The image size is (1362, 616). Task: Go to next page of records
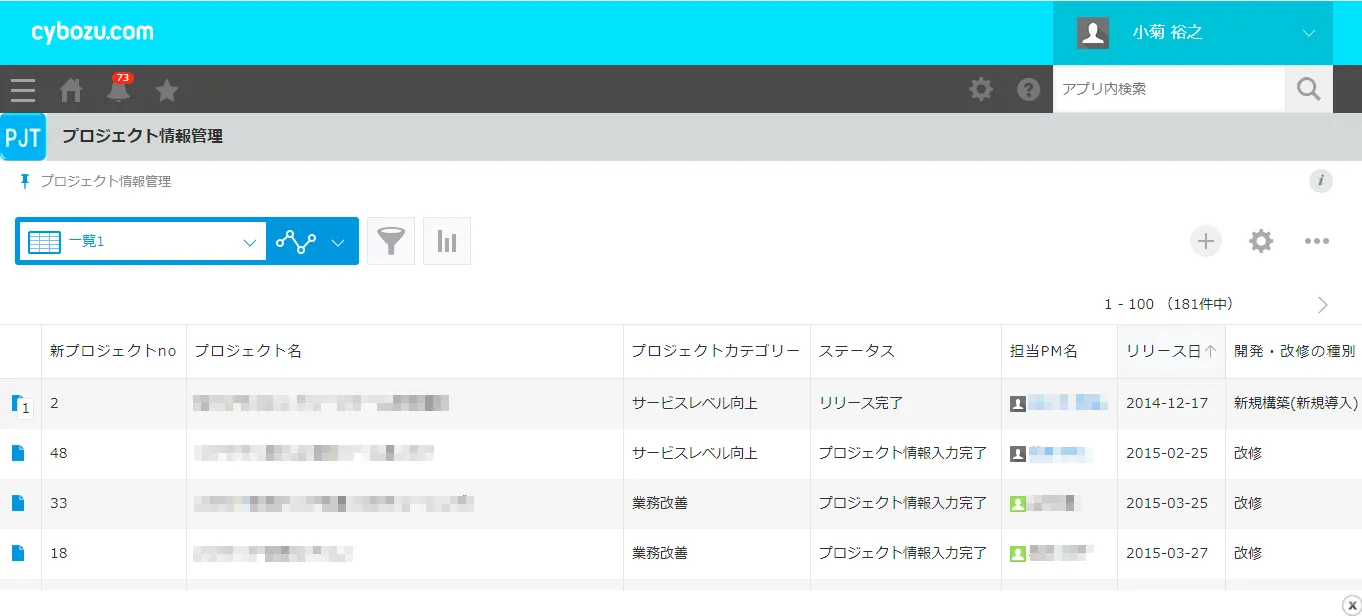tap(1322, 304)
